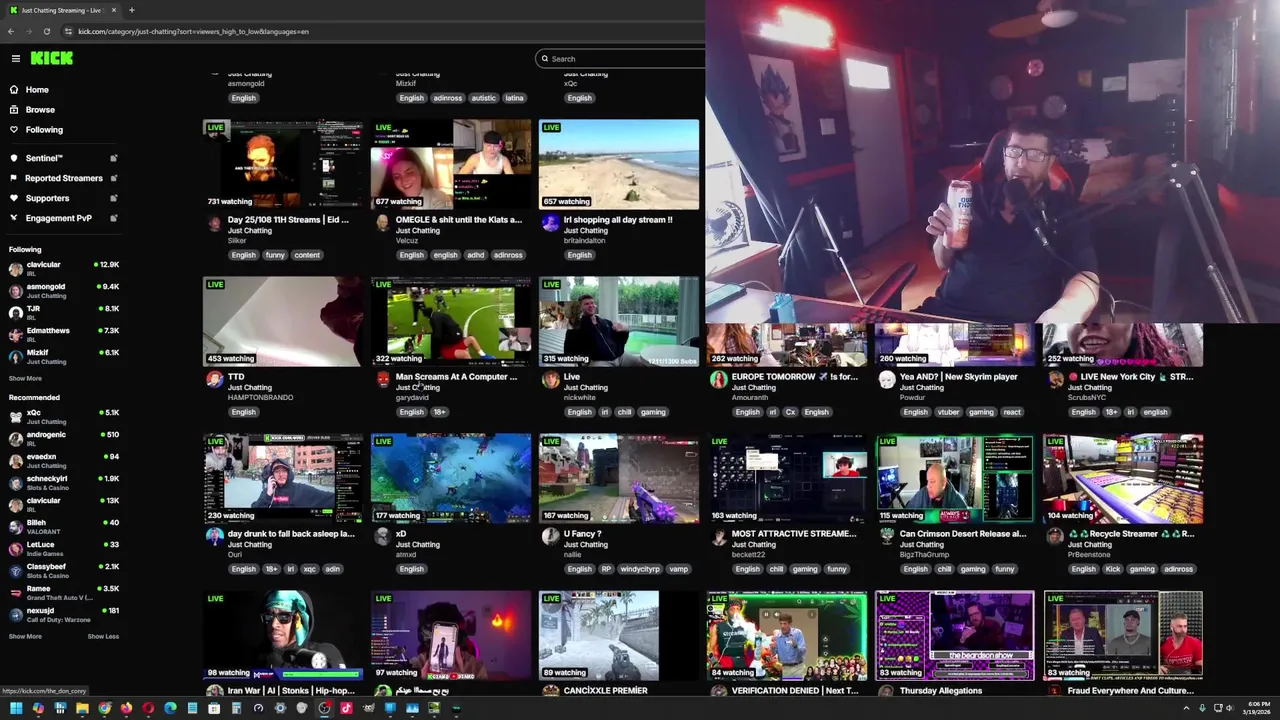Open OMEGLE & shit stream thumbnail
The height and width of the screenshot is (720, 1280).
(451, 164)
